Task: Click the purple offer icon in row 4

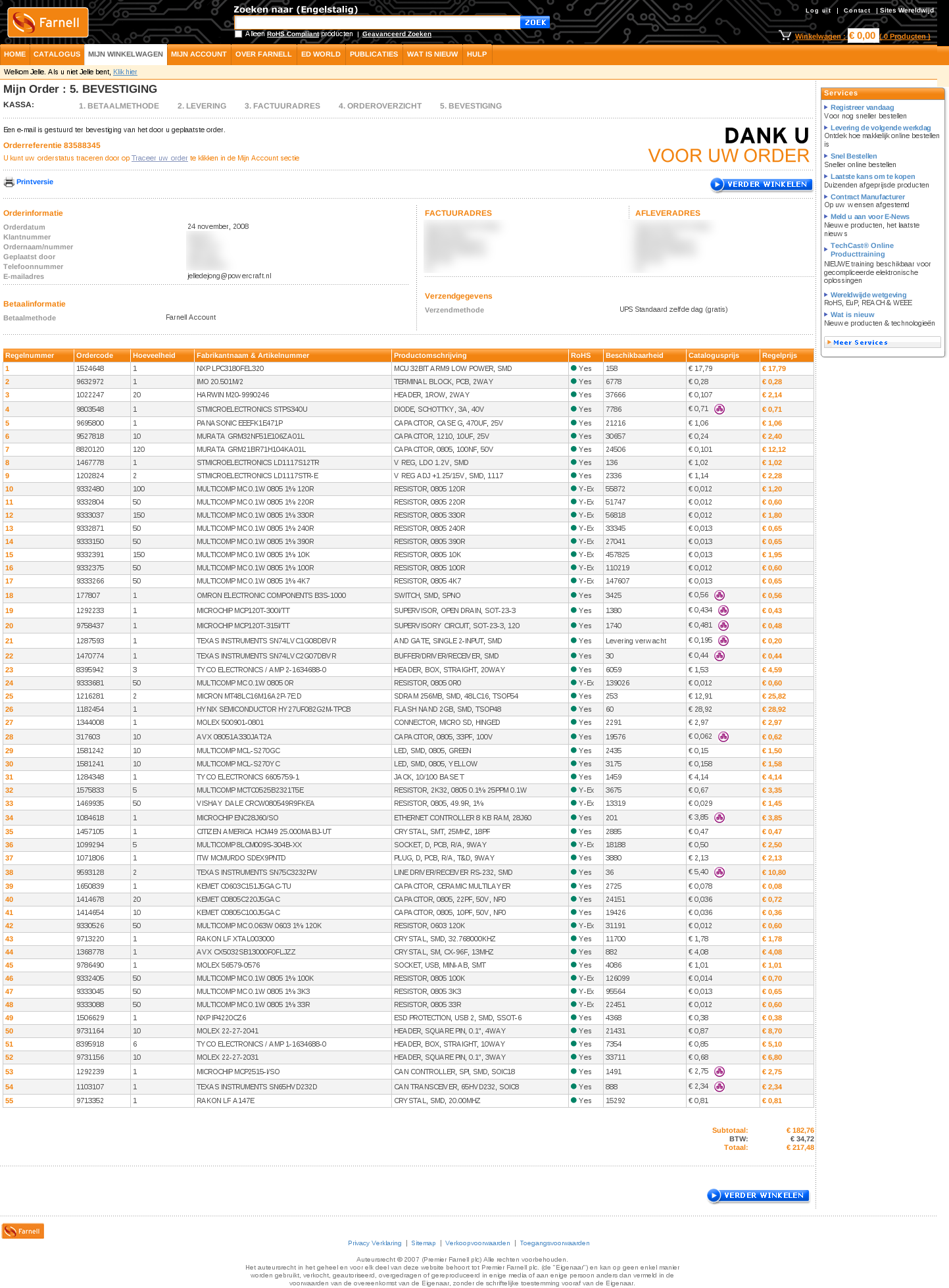Action: [x=719, y=409]
